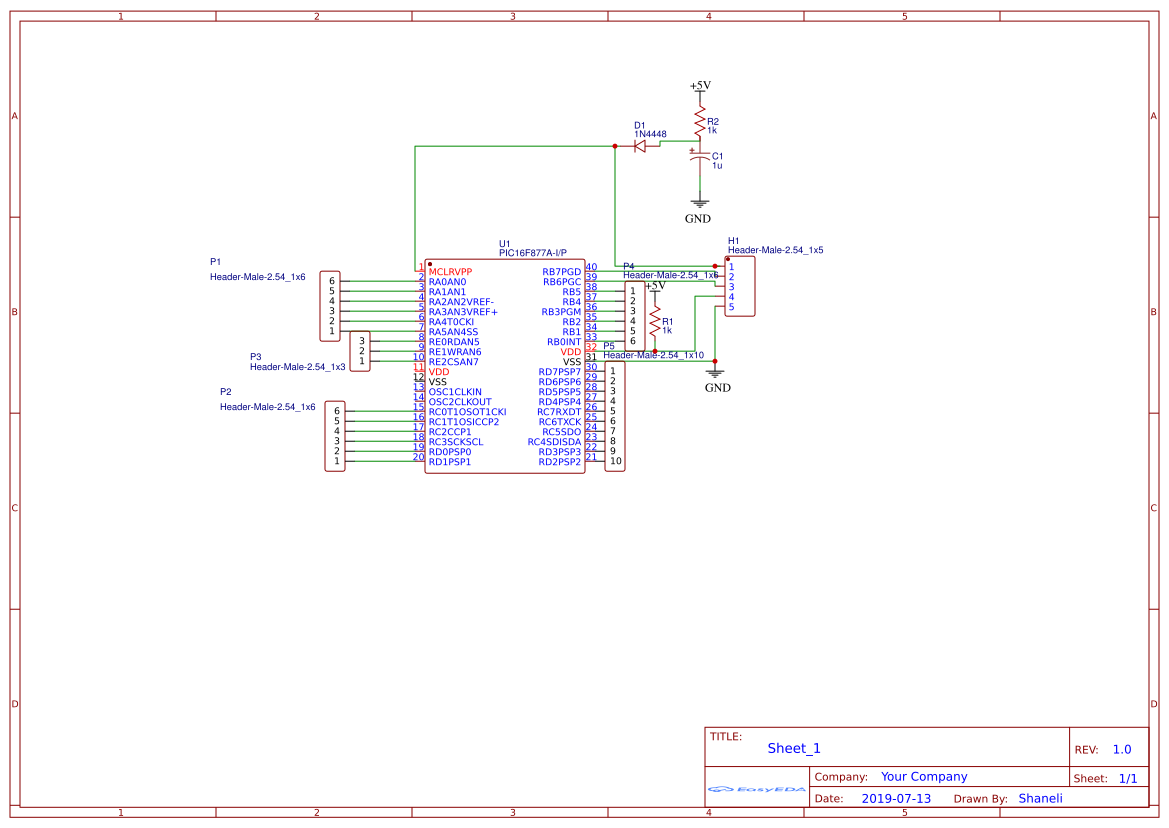Click the Shaneli drawn-by name
This screenshot has width=1169, height=828.
[1041, 798]
